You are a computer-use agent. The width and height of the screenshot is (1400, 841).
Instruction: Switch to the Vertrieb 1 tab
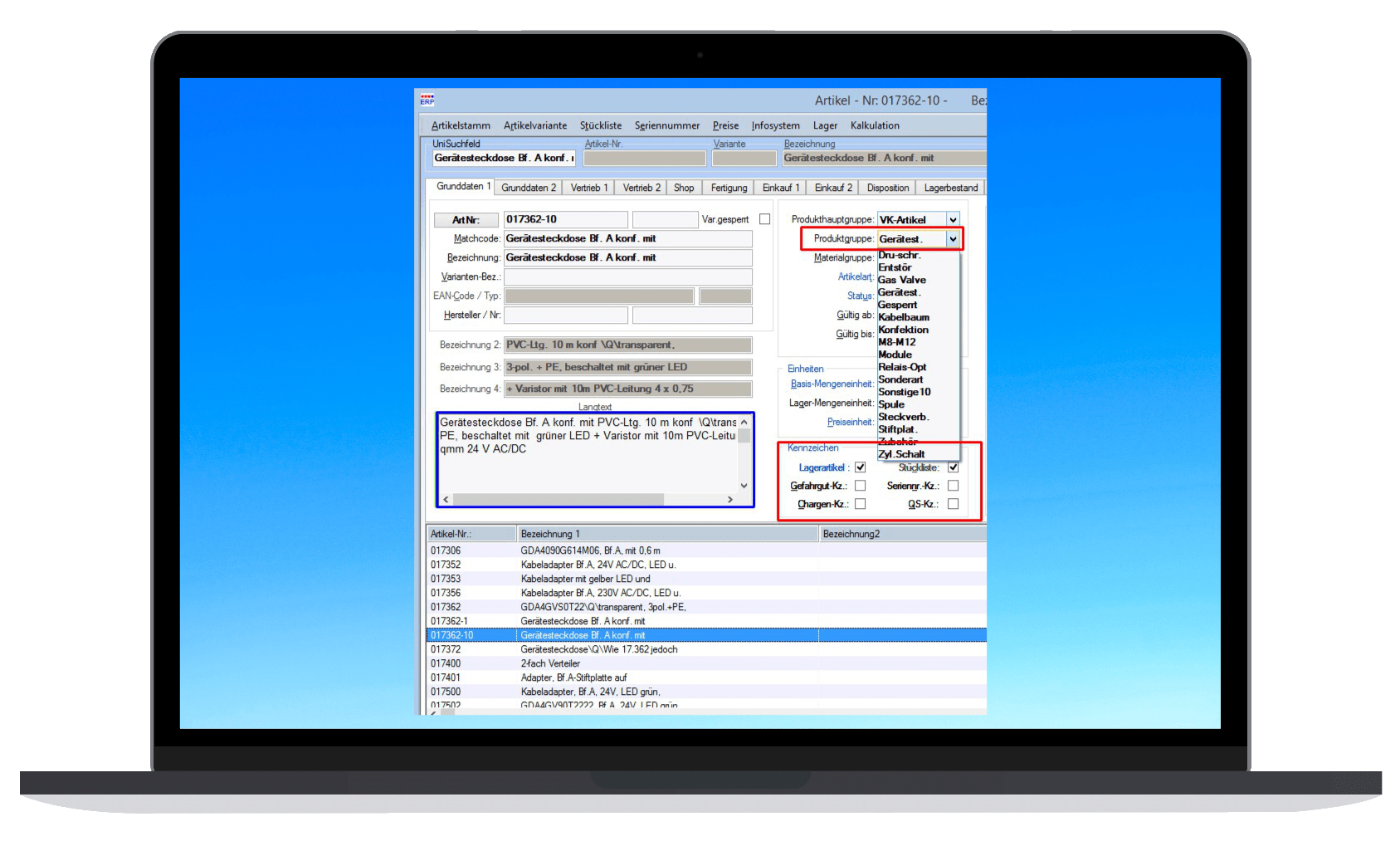coord(589,188)
